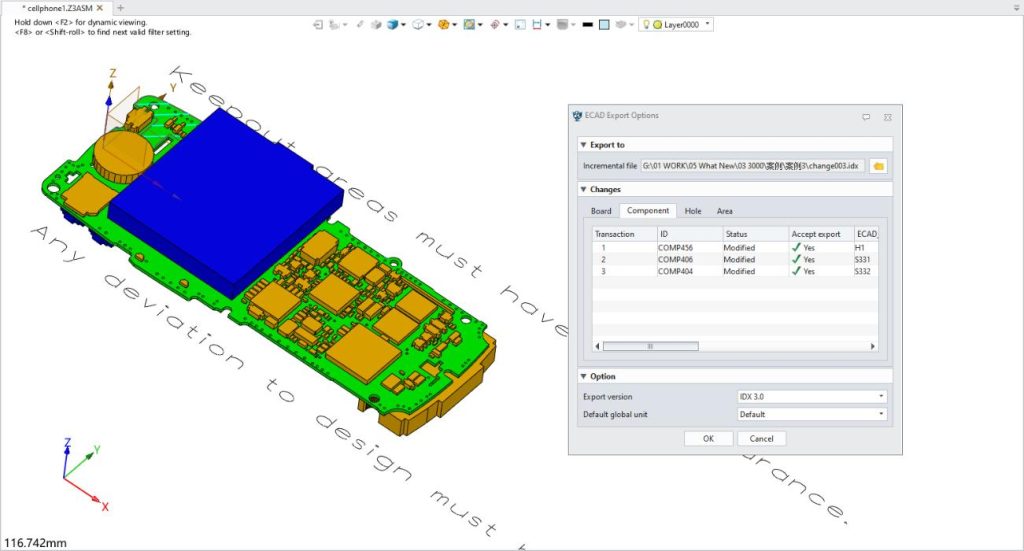Image resolution: width=1024 pixels, height=551 pixels.
Task: Click the shaded blue cube display icon
Action: coord(393,24)
